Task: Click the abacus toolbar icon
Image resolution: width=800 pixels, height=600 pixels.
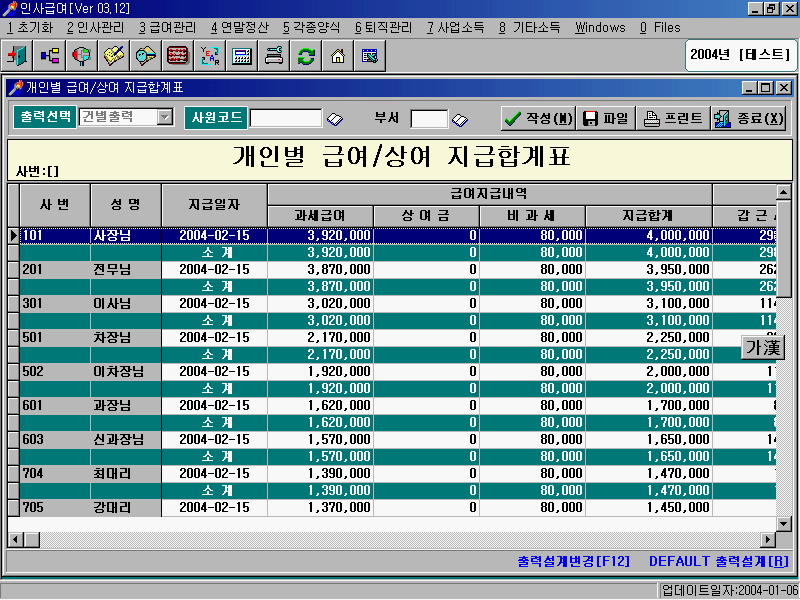Action: pos(178,56)
